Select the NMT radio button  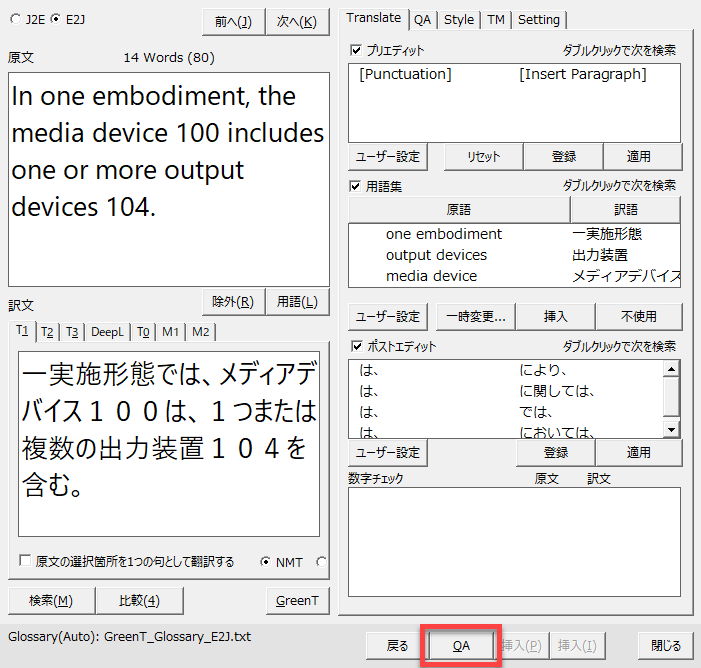pos(265,562)
